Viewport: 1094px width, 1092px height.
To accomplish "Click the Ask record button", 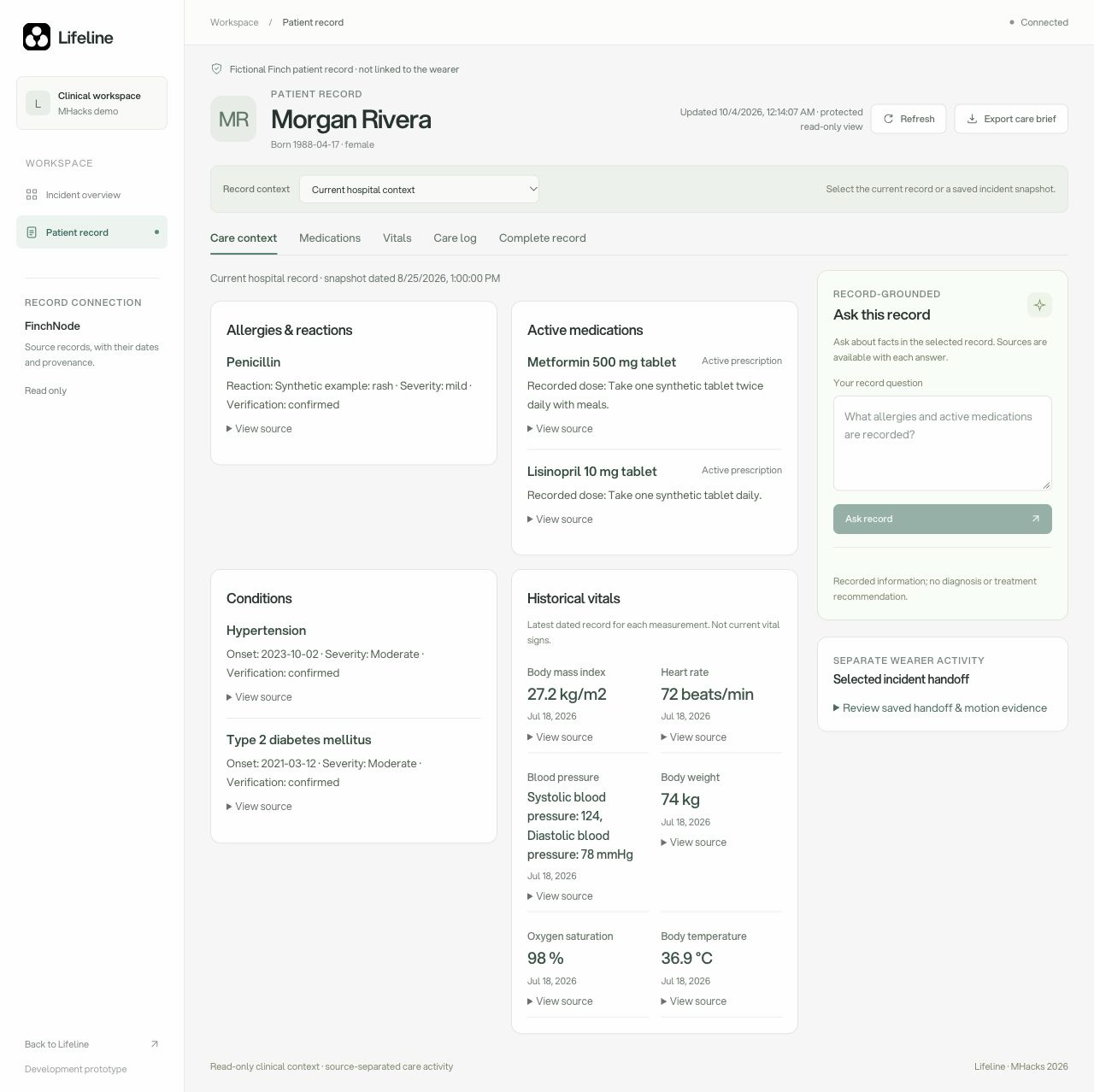I will pyautogui.click(x=943, y=519).
